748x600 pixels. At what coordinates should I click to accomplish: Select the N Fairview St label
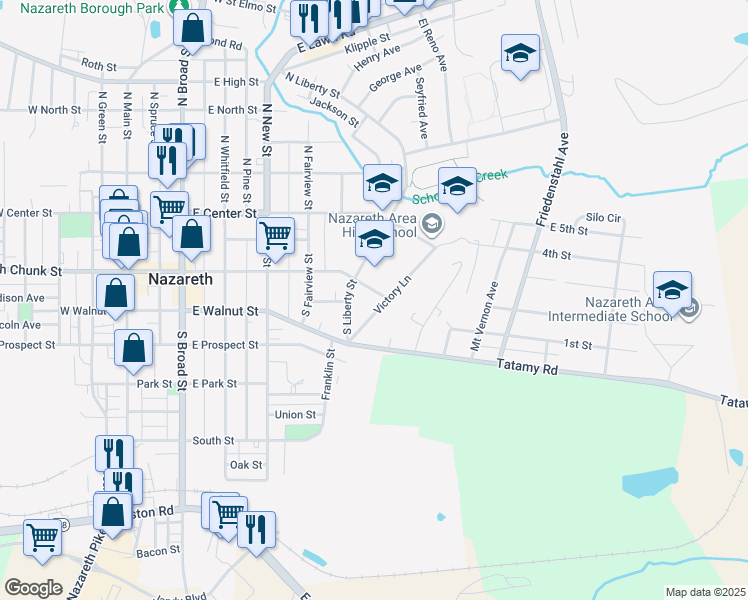click(308, 177)
